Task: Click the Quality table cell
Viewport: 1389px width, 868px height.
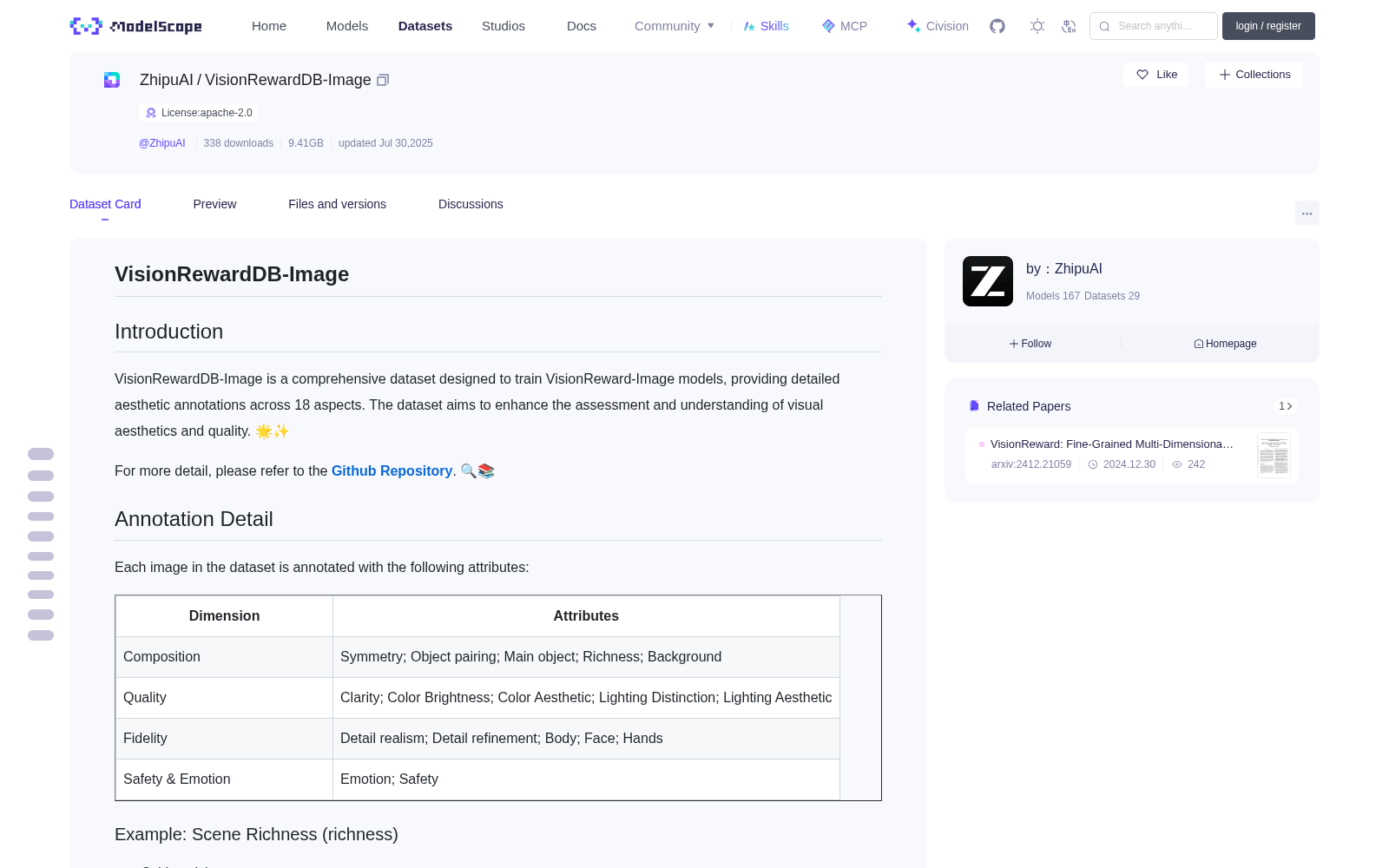Action: (224, 698)
